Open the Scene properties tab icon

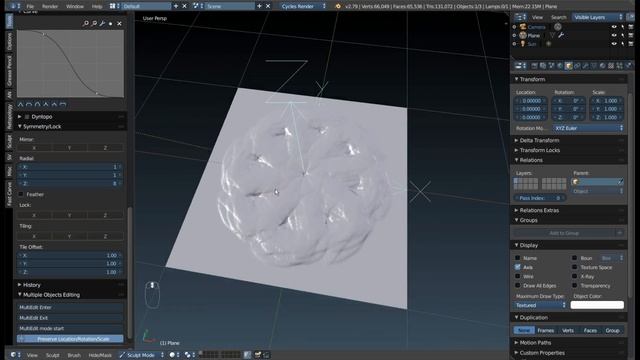point(551,66)
